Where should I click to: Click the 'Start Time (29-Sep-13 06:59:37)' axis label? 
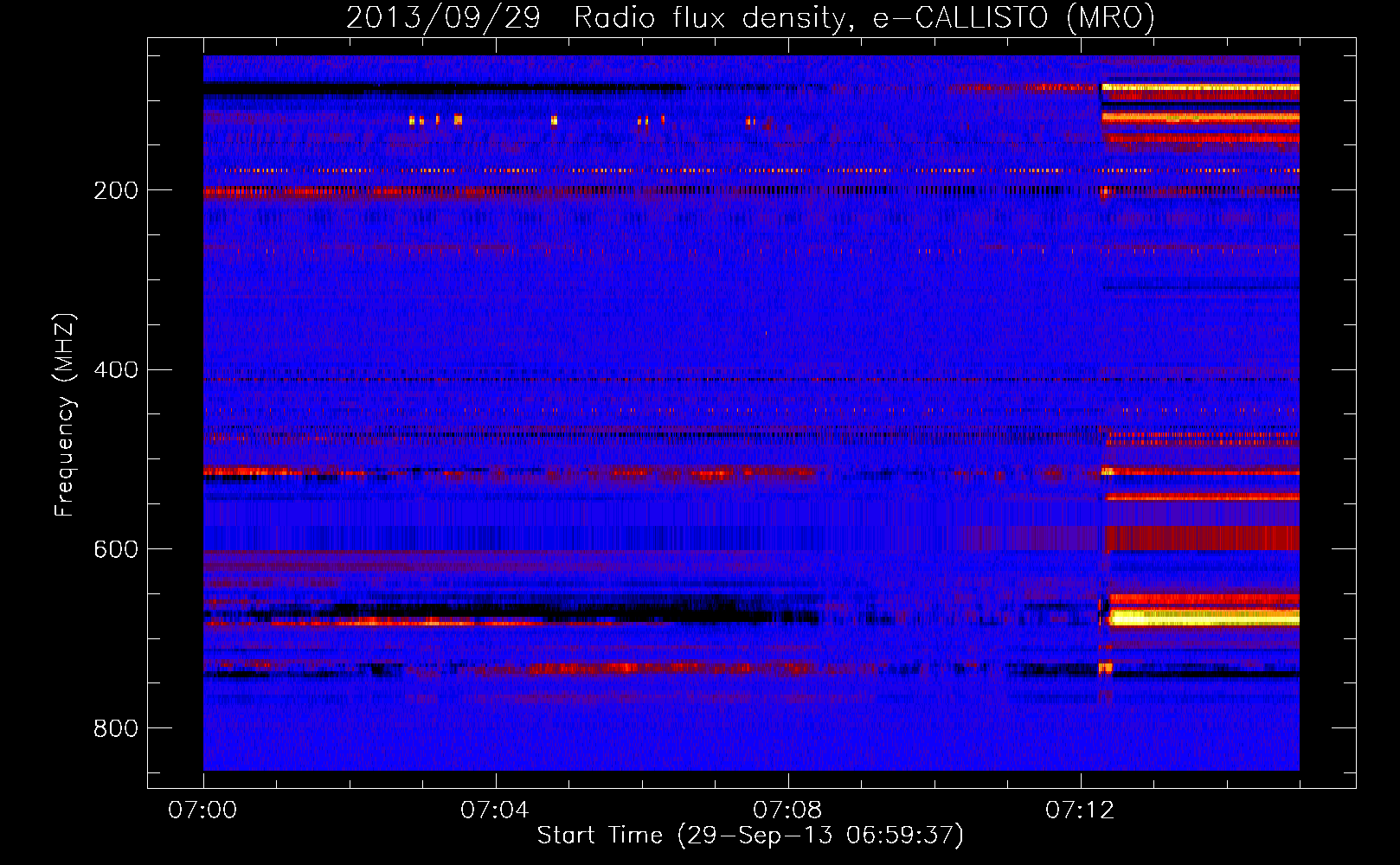tap(750, 836)
